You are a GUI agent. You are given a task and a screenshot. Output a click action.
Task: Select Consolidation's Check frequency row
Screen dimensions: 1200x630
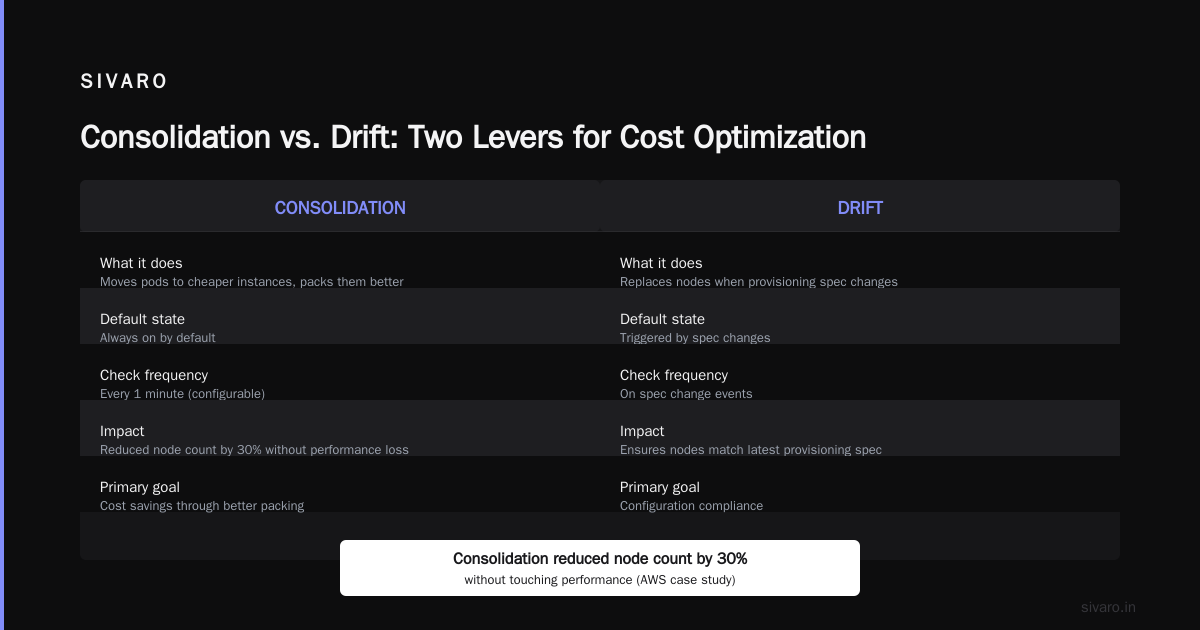click(x=340, y=384)
